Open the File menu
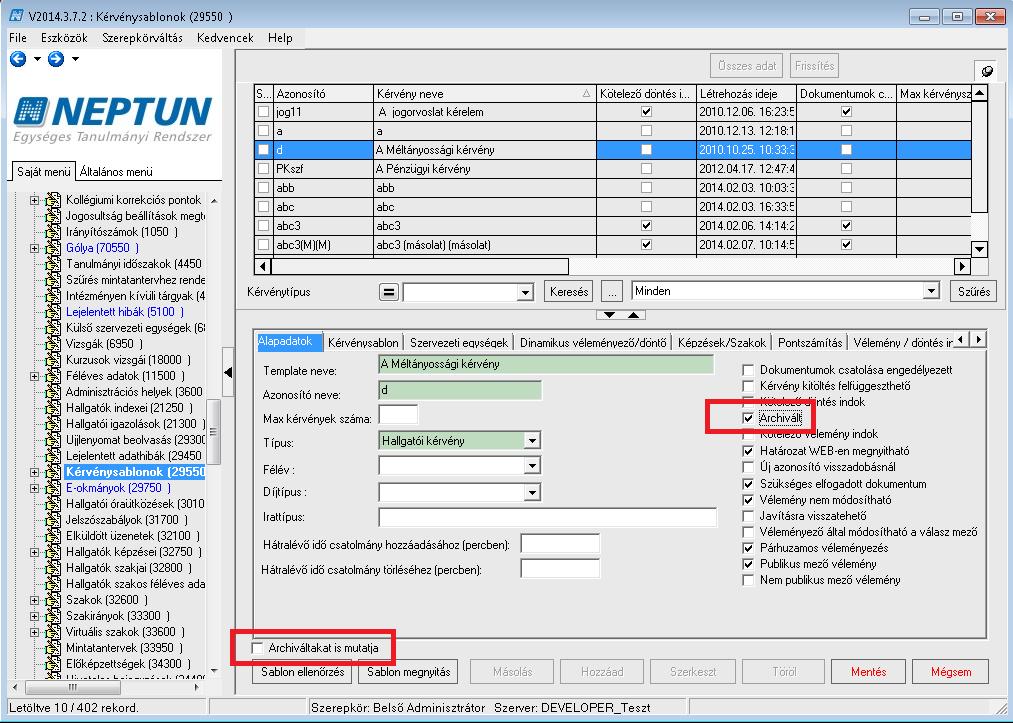This screenshot has height=723, width=1013. (x=18, y=38)
